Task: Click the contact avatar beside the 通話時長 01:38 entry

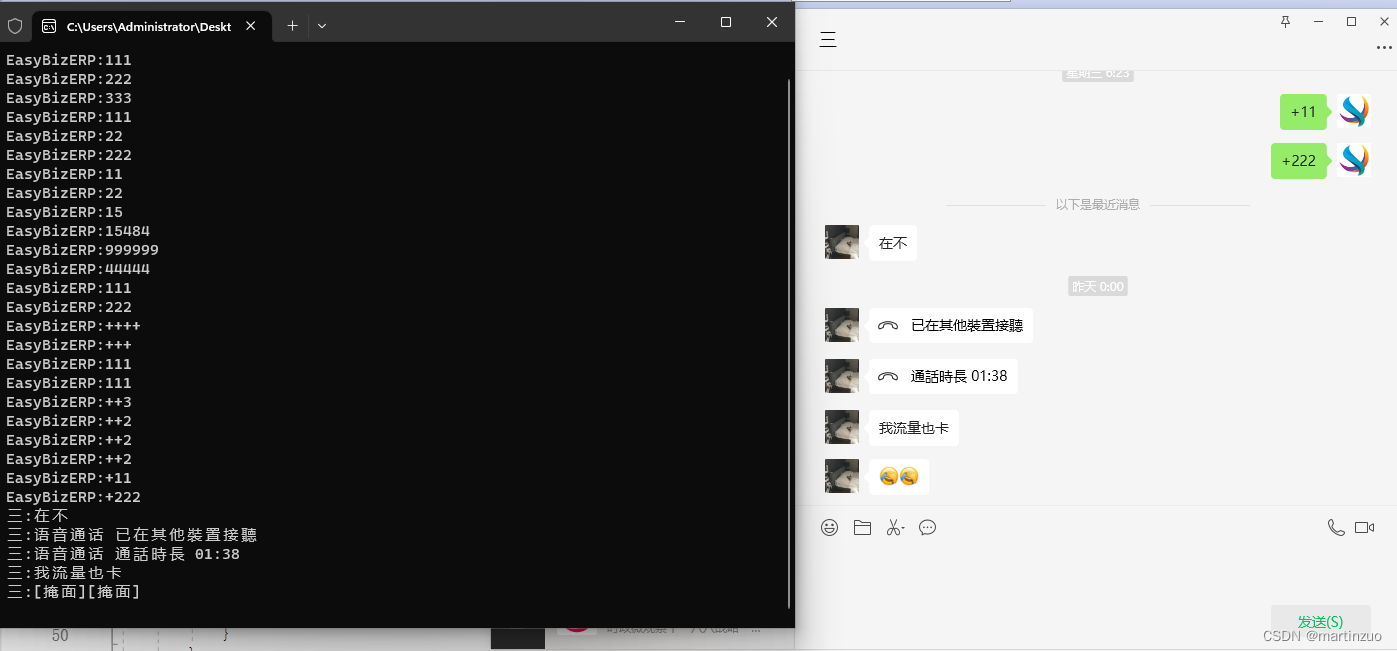Action: (842, 376)
